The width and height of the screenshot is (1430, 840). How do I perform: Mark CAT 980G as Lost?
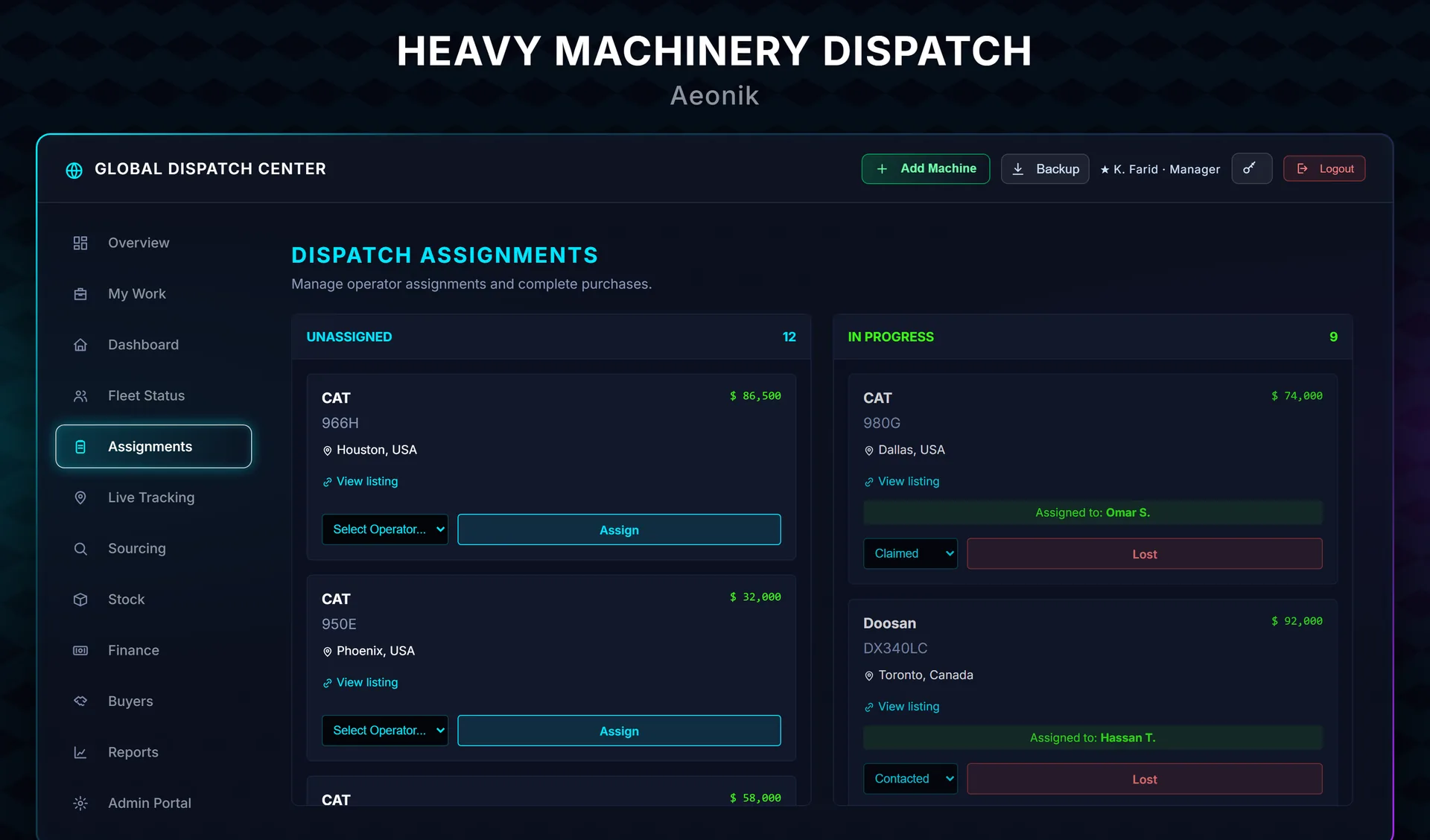[x=1145, y=554]
